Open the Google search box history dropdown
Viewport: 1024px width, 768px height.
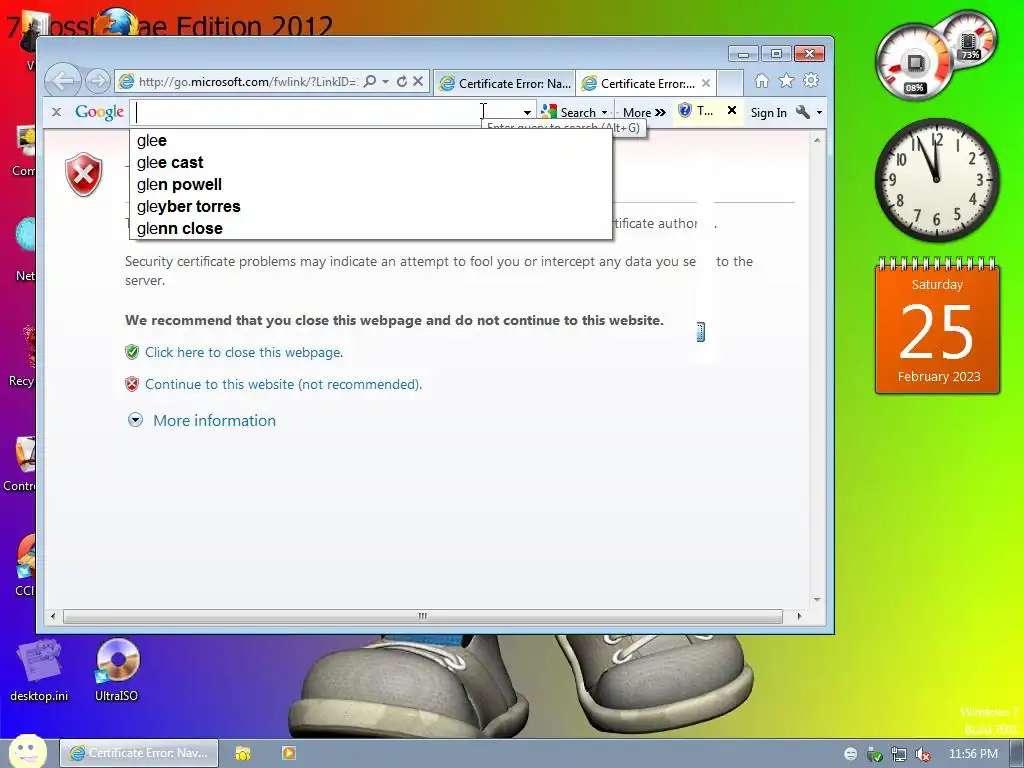point(527,113)
